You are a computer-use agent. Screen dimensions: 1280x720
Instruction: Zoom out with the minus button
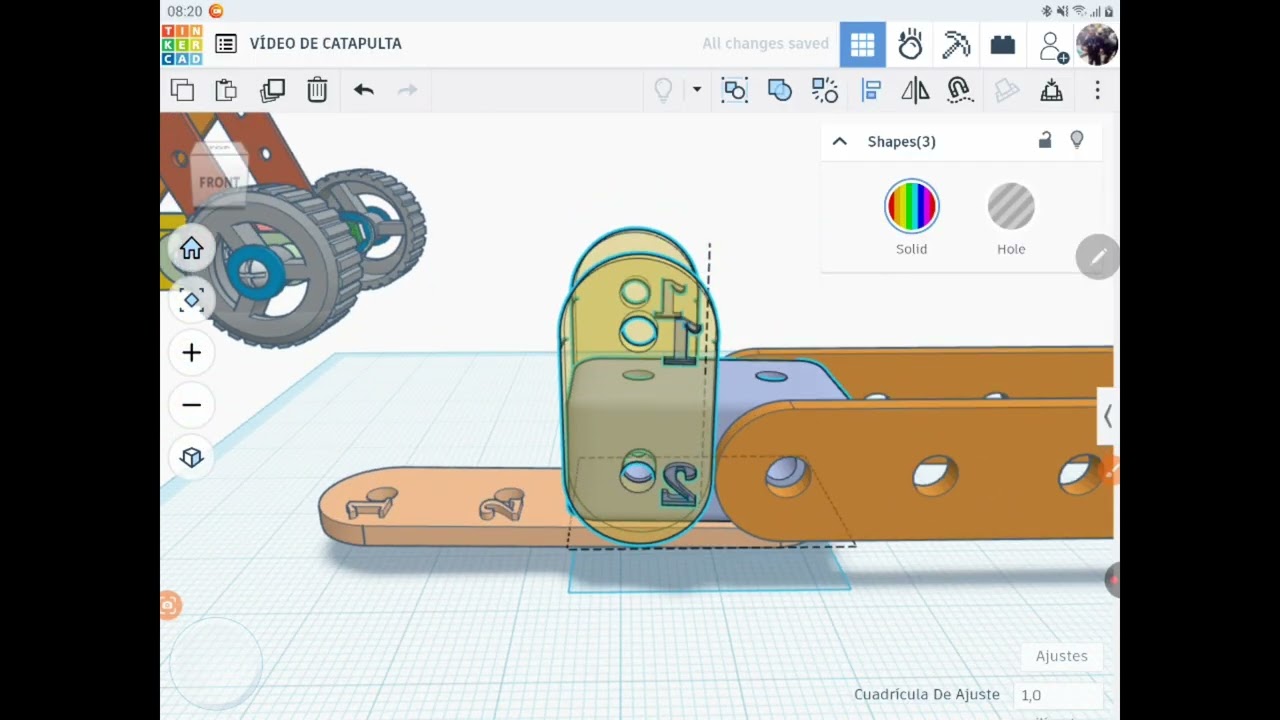click(x=192, y=405)
